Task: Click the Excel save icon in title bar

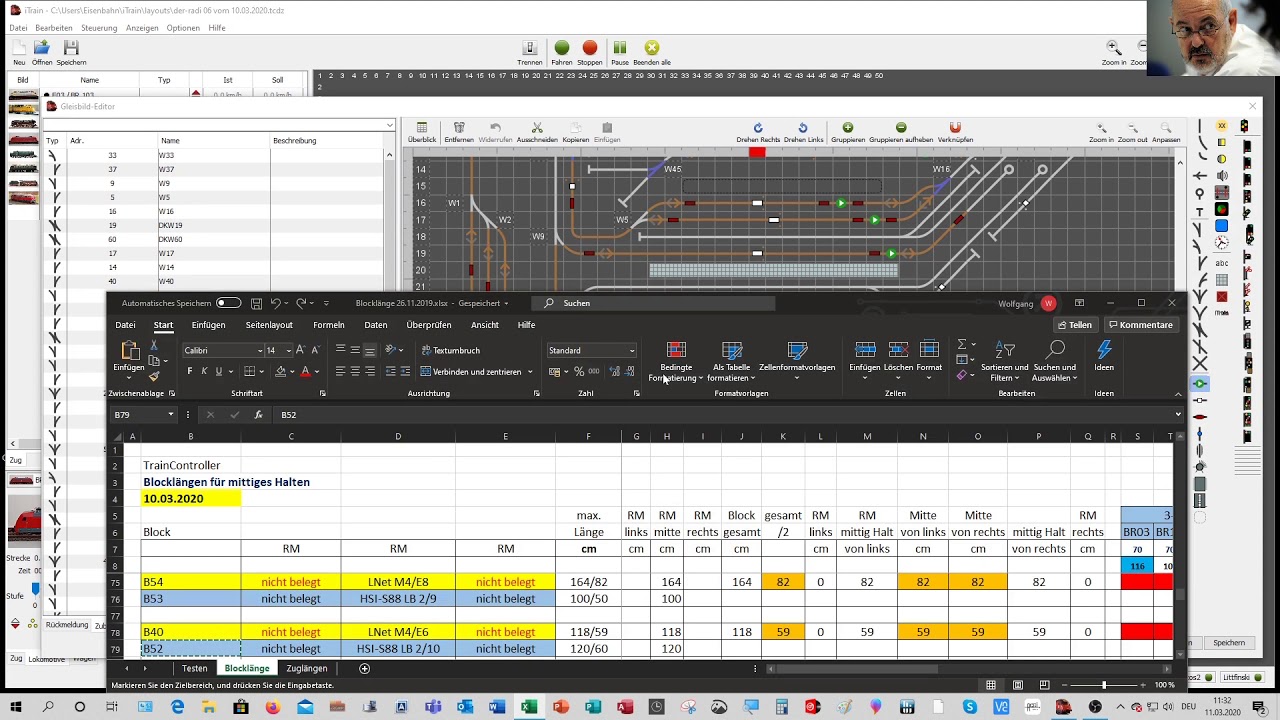Action: 257,303
